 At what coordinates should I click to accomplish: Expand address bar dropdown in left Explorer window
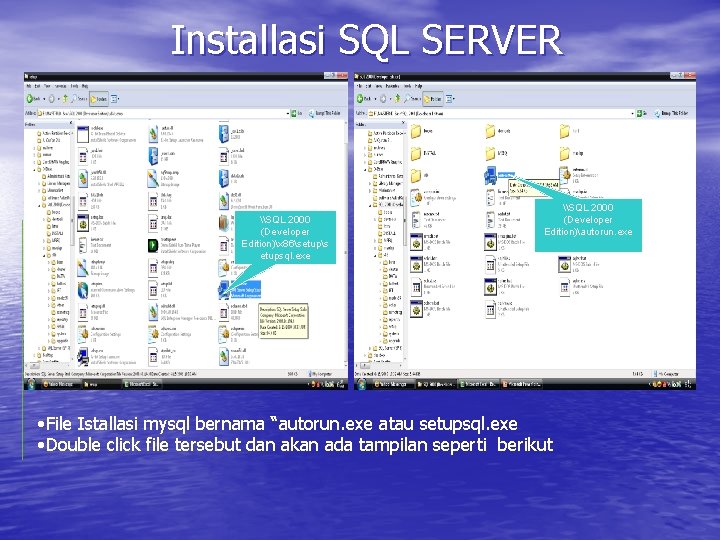click(287, 113)
